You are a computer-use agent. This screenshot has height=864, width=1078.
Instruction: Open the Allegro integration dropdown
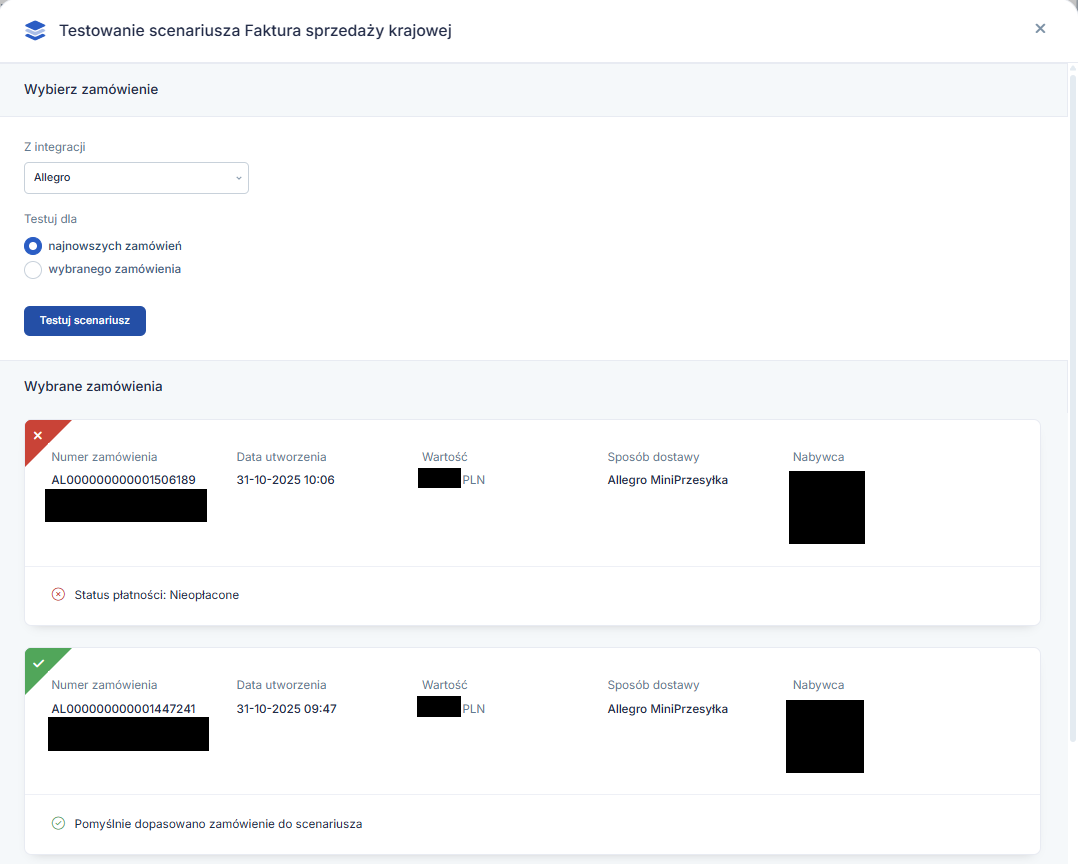click(136, 178)
